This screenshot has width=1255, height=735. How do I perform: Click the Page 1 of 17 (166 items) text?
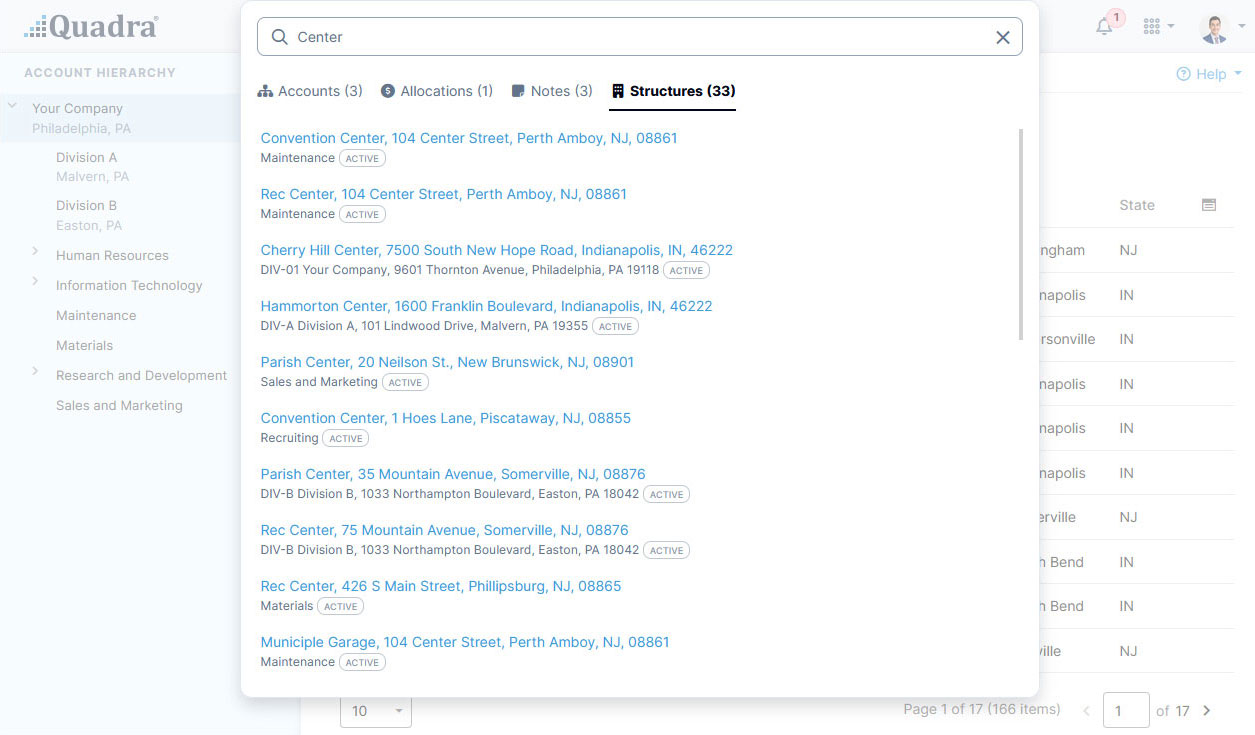point(981,709)
